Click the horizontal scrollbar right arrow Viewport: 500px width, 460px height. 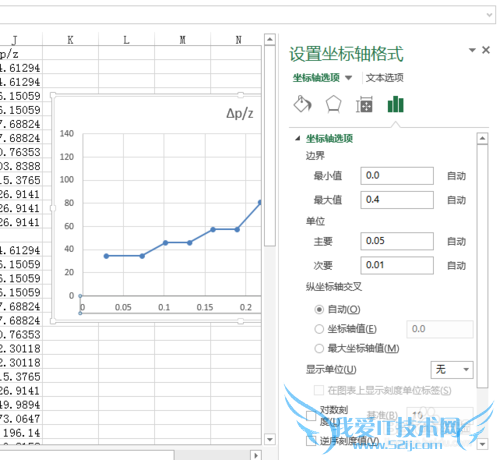pyautogui.click(x=256, y=455)
